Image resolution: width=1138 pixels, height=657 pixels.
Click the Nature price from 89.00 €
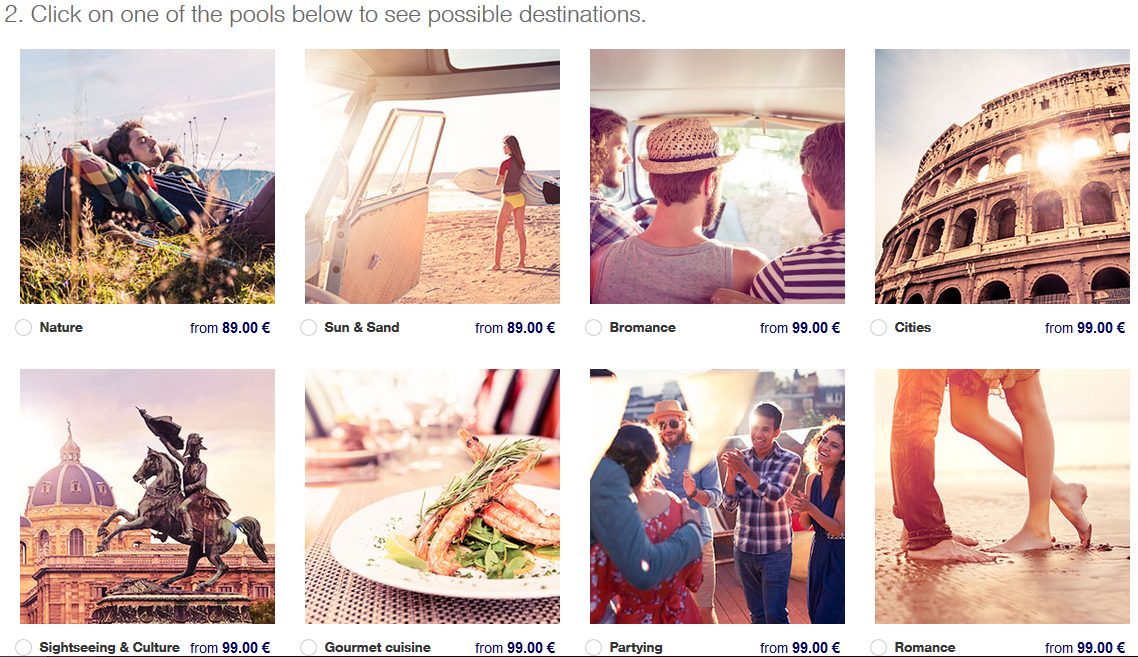coord(230,328)
